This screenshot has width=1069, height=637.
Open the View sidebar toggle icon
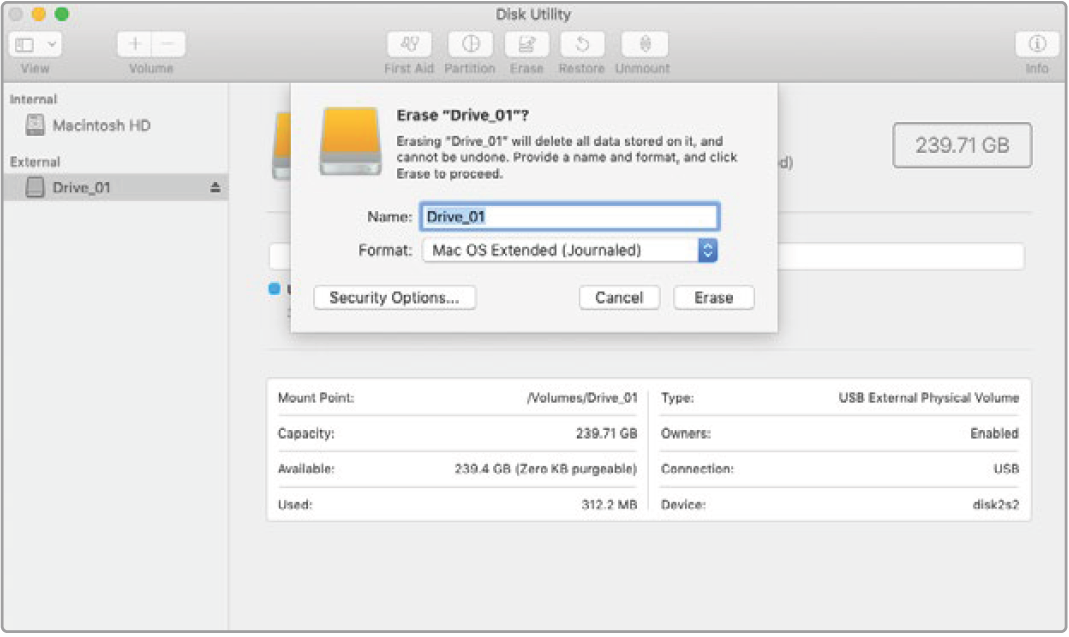(x=25, y=45)
